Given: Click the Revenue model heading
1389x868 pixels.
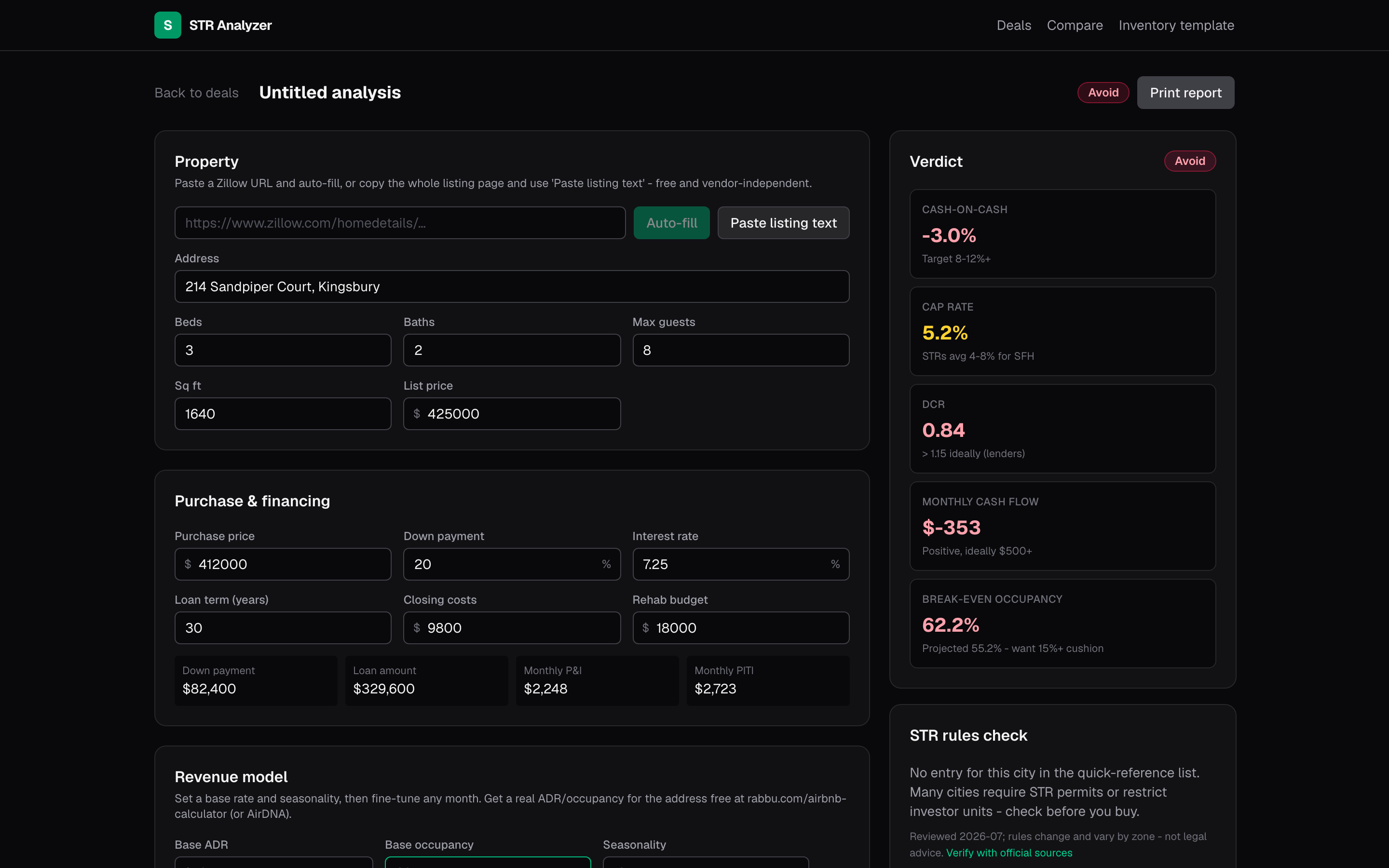Looking at the screenshot, I should [x=231, y=777].
